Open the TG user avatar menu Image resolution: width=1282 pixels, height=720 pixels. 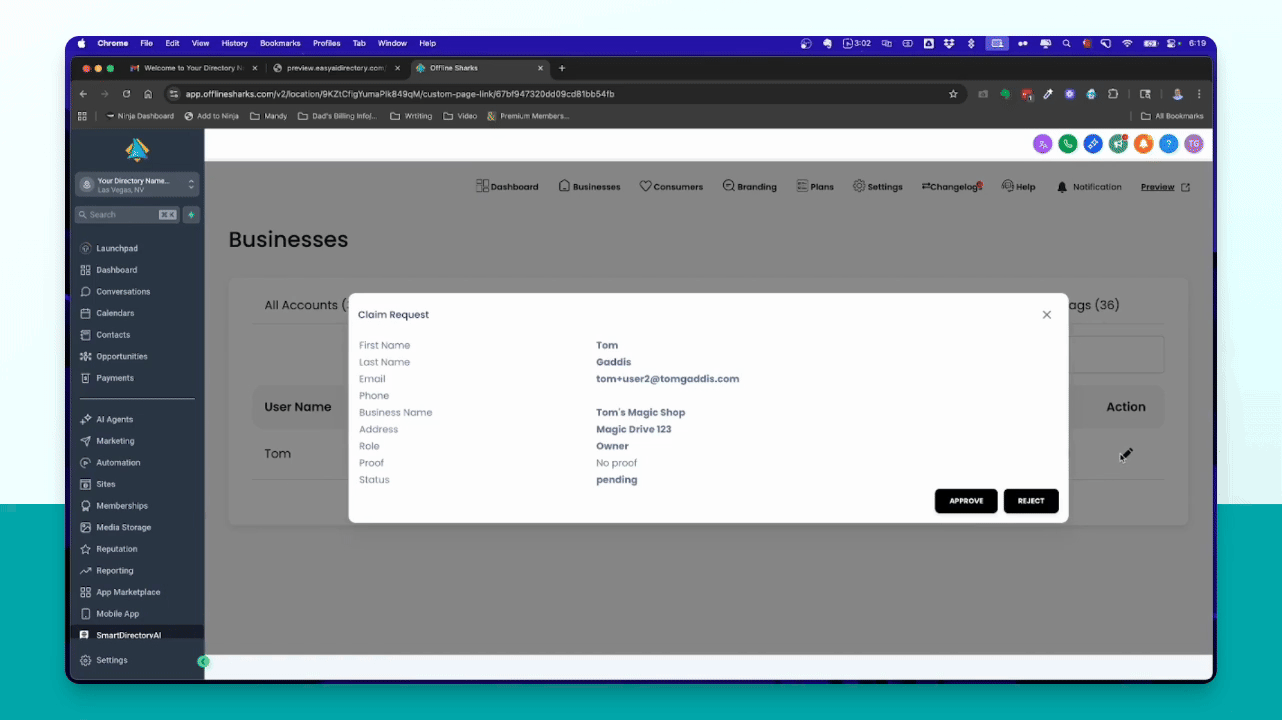(x=1193, y=144)
